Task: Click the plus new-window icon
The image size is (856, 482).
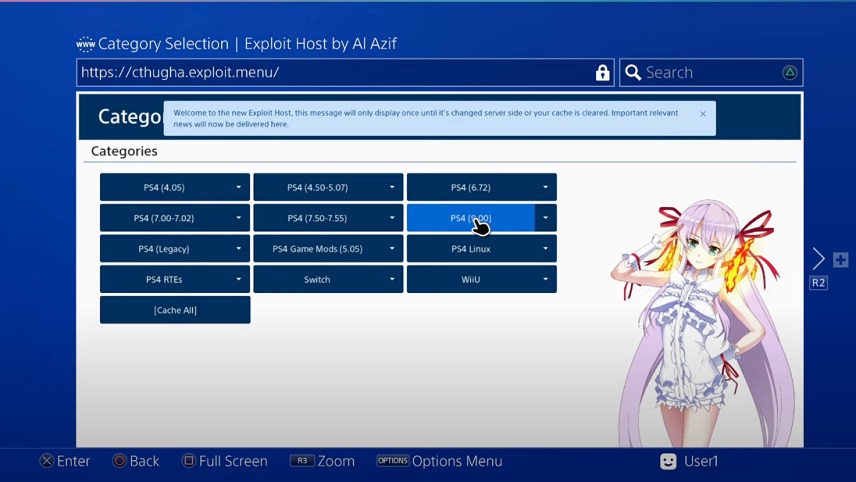Action: pyautogui.click(x=841, y=259)
